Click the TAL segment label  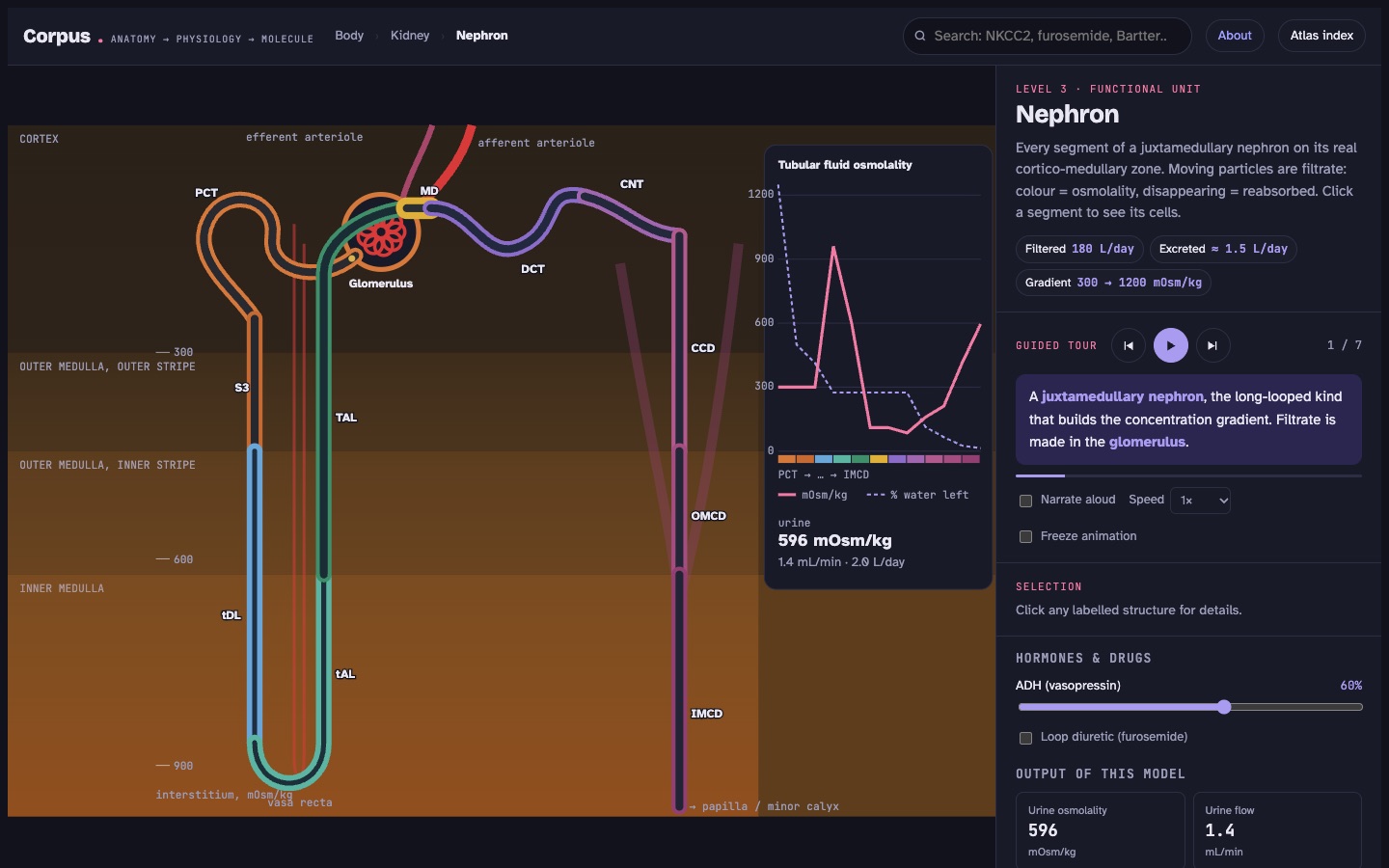346,418
